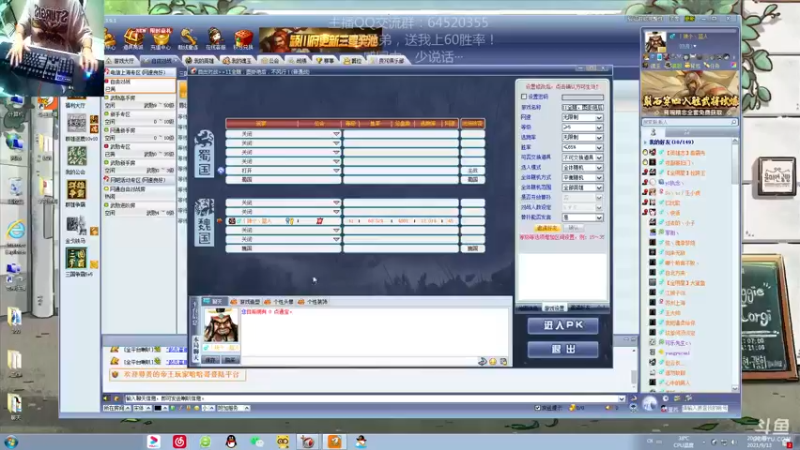Open the treasure chest shop icon
Image resolution: width=800 pixels, height=450 pixels.
134,38
